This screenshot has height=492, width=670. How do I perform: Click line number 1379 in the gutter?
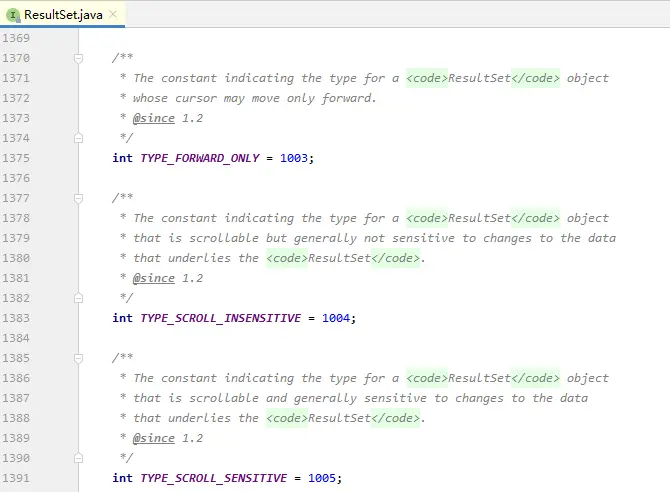[16, 238]
